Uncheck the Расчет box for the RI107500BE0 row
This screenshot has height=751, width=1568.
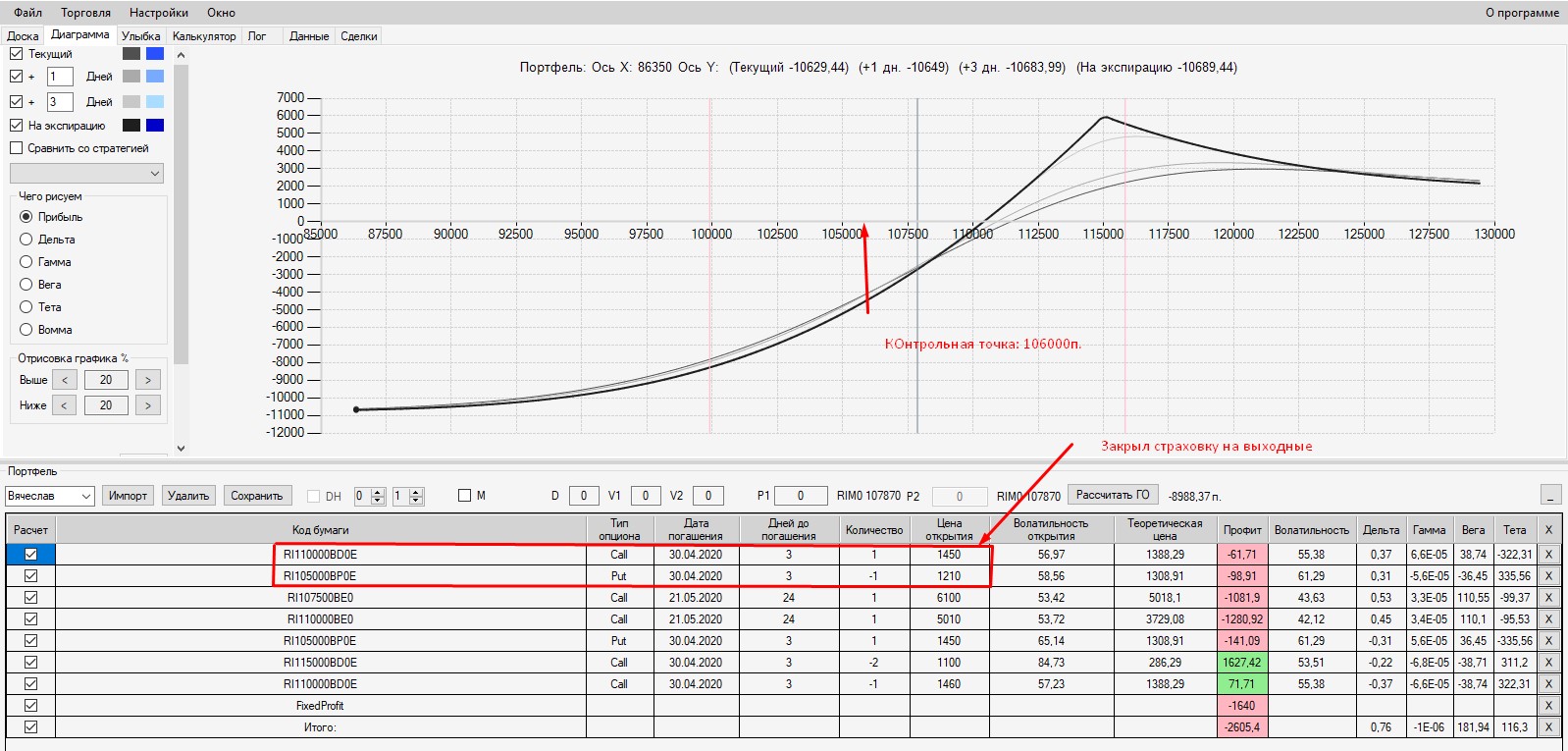tap(30, 598)
